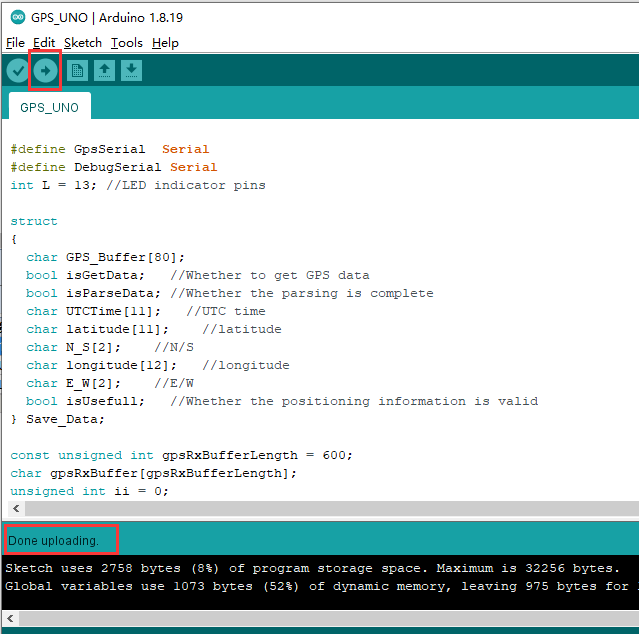Open the Sketch menu

(83, 43)
